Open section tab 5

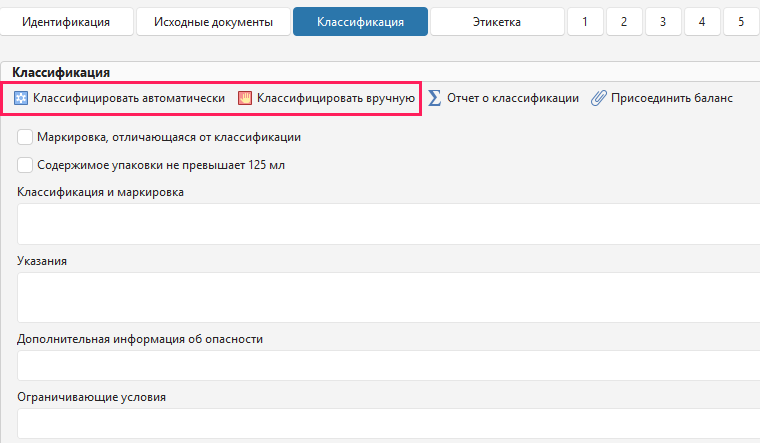(x=741, y=22)
